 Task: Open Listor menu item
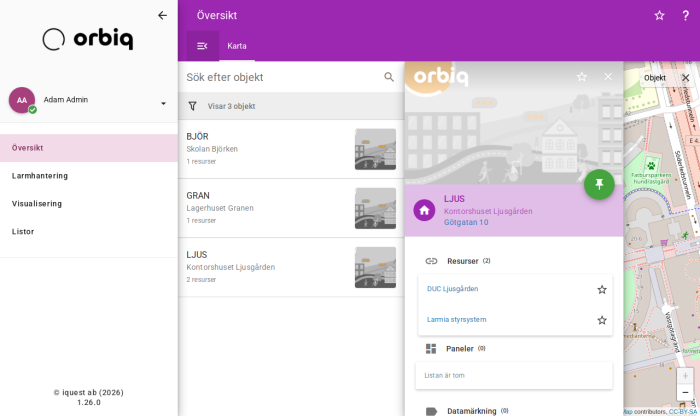click(x=89, y=232)
